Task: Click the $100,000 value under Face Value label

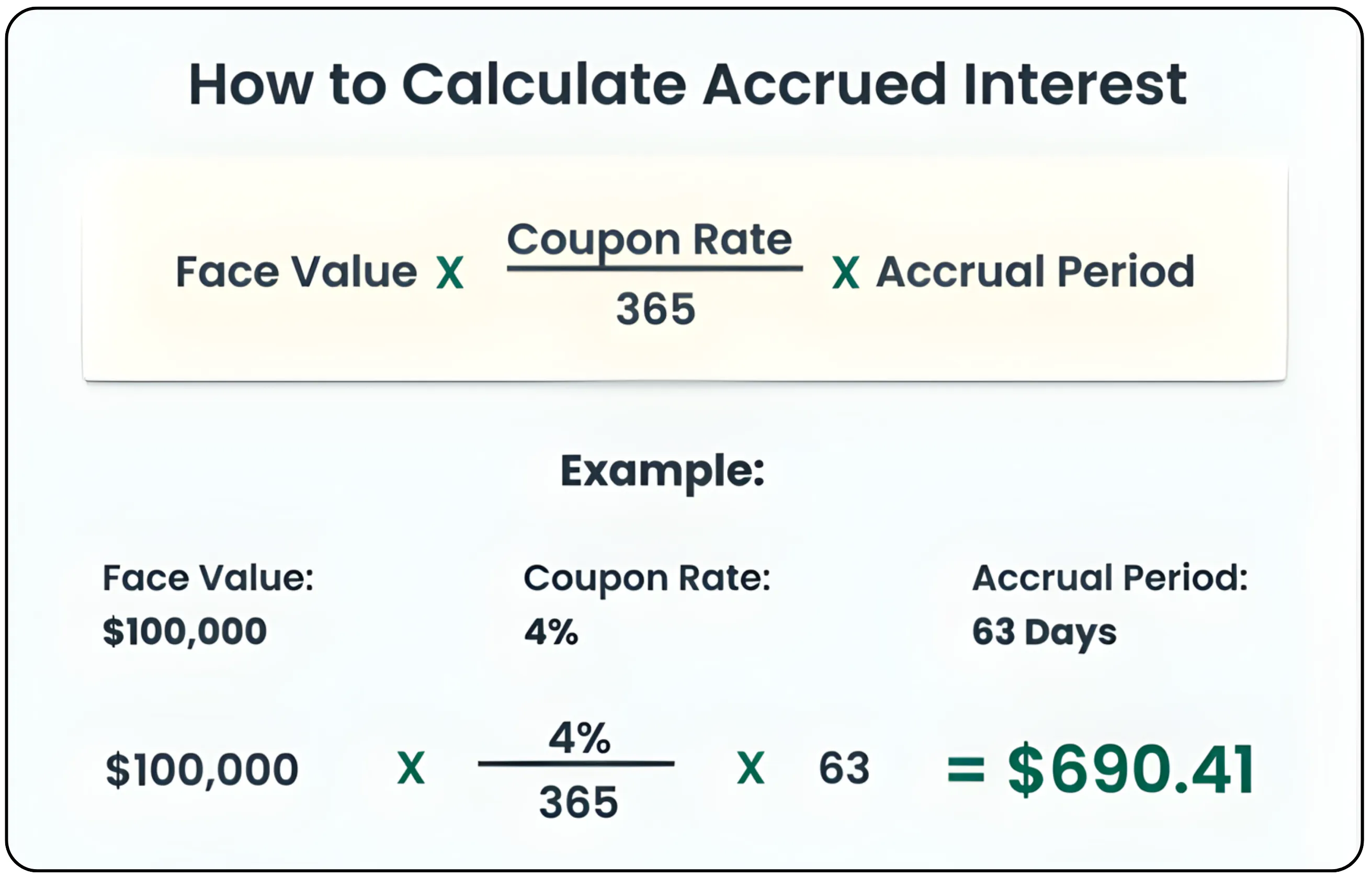Action: coord(185,631)
